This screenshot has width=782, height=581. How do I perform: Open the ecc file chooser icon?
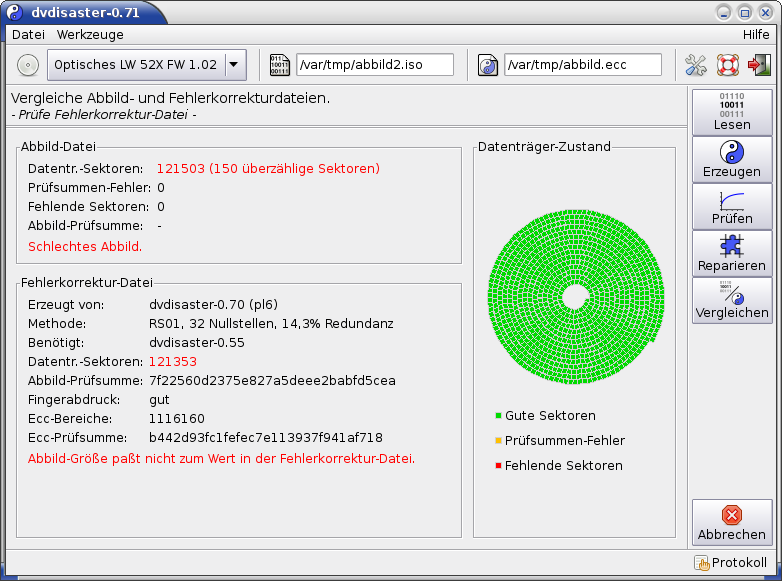pyautogui.click(x=488, y=65)
